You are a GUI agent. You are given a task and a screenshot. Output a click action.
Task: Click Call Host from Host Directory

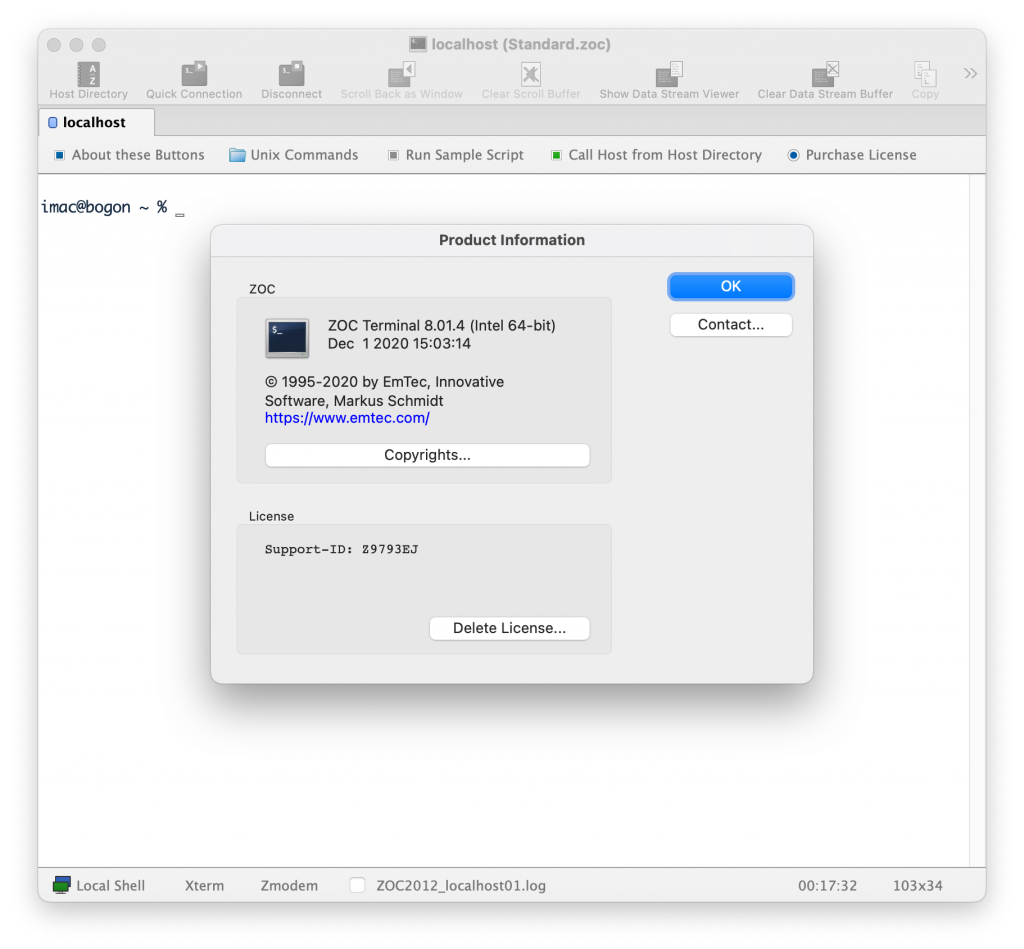[x=656, y=155]
